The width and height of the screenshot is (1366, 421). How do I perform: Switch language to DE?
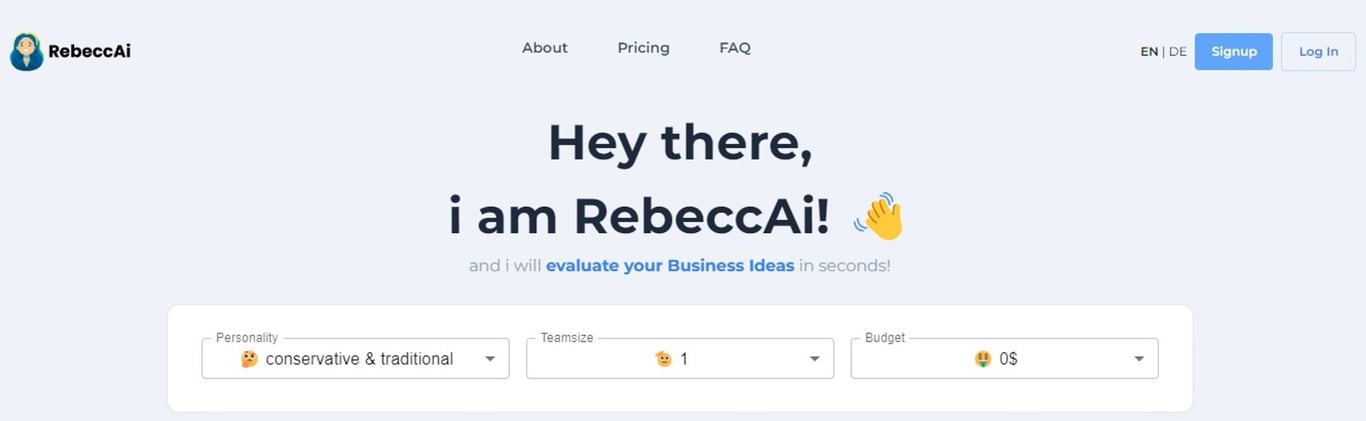(x=1178, y=52)
